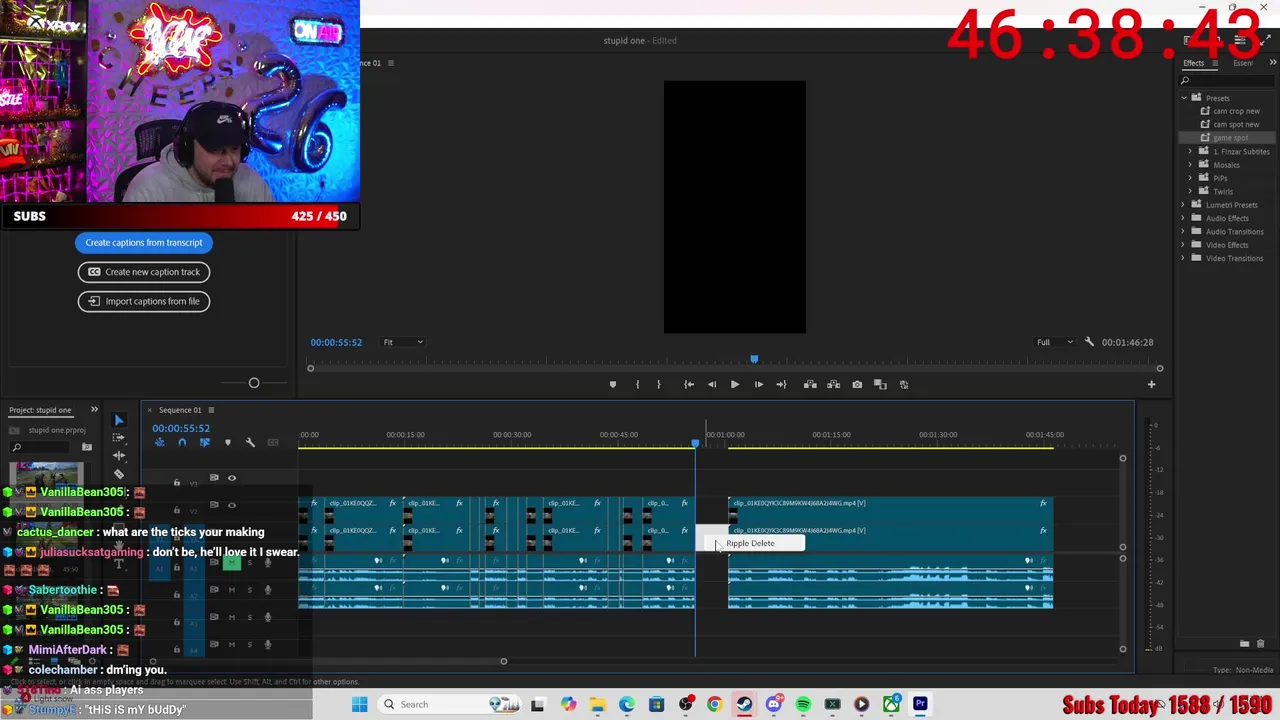Toggle Insert and overwrite sequences as nests
This screenshot has height=720, width=1280.
pyautogui.click(x=159, y=442)
